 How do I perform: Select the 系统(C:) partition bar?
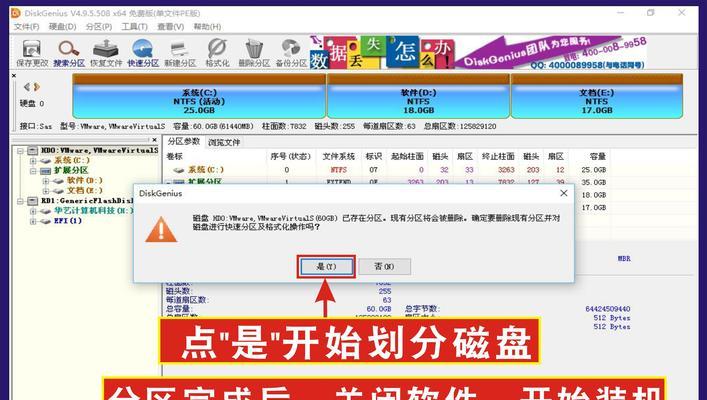pyautogui.click(x=199, y=96)
